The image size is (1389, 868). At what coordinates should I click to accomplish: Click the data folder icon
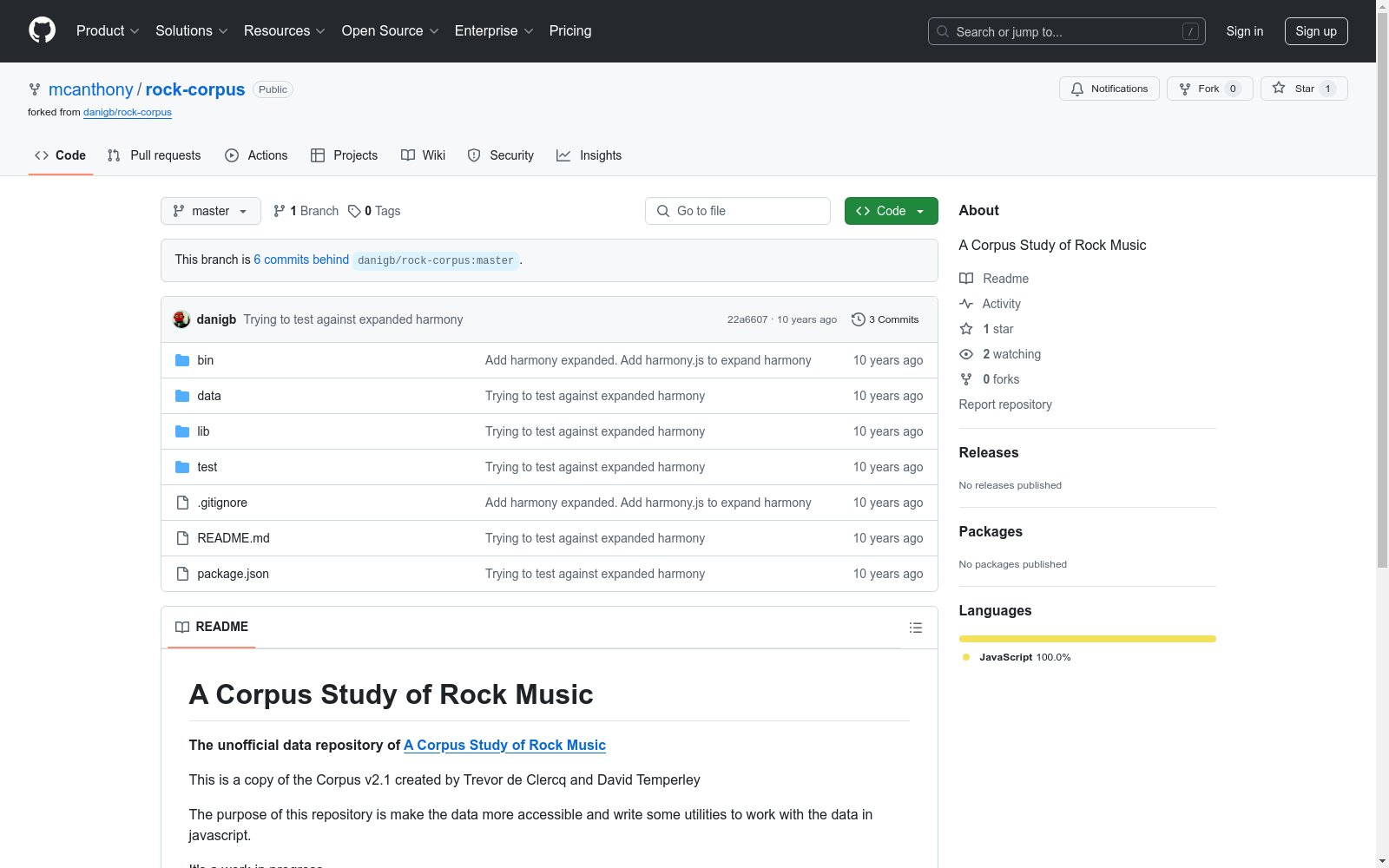[x=182, y=396]
